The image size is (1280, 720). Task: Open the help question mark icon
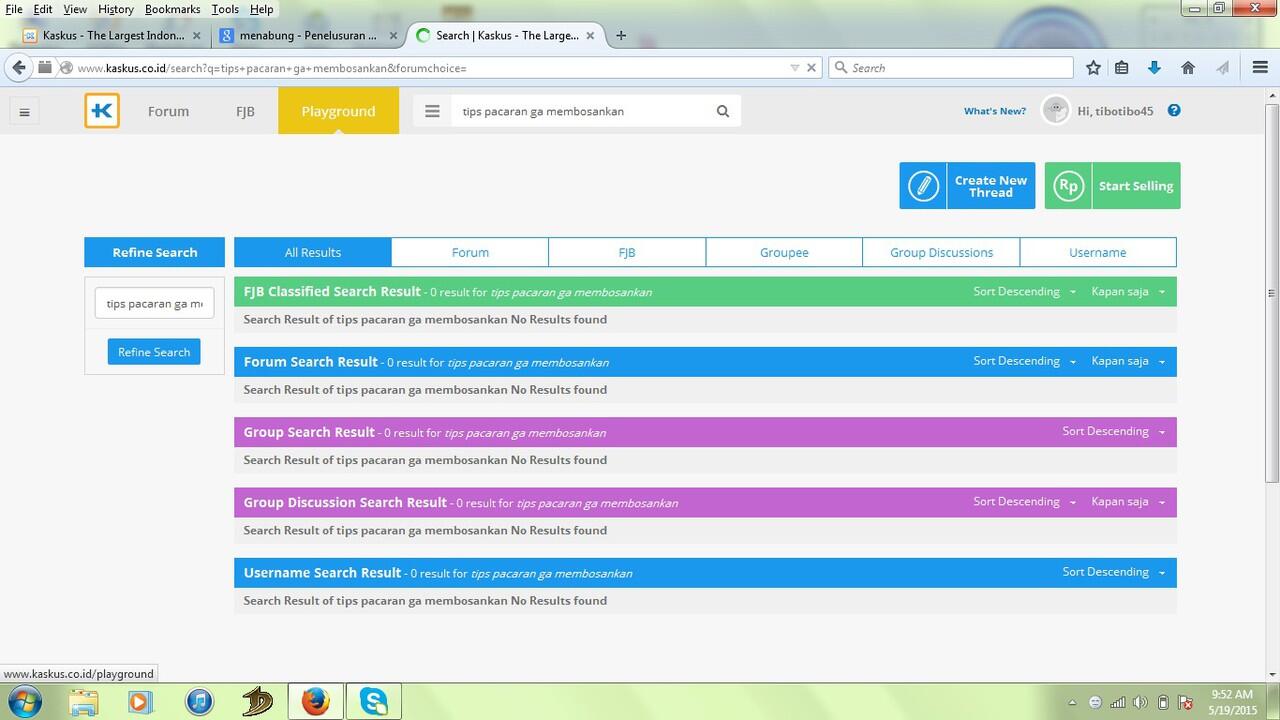coord(1174,110)
